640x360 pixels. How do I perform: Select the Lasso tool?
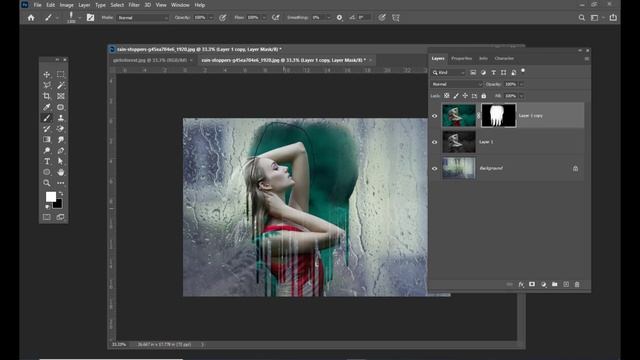pos(47,85)
